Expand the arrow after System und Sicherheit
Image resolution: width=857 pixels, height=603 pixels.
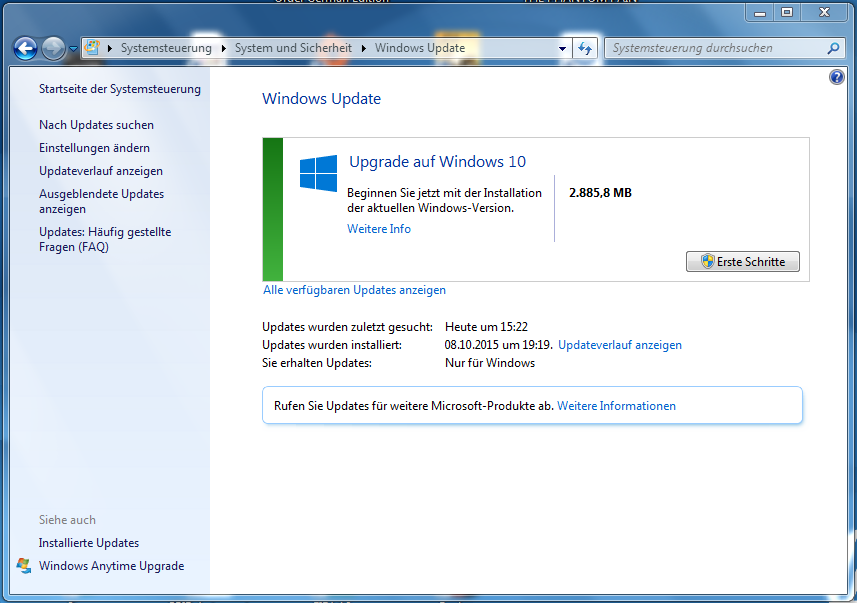(363, 48)
